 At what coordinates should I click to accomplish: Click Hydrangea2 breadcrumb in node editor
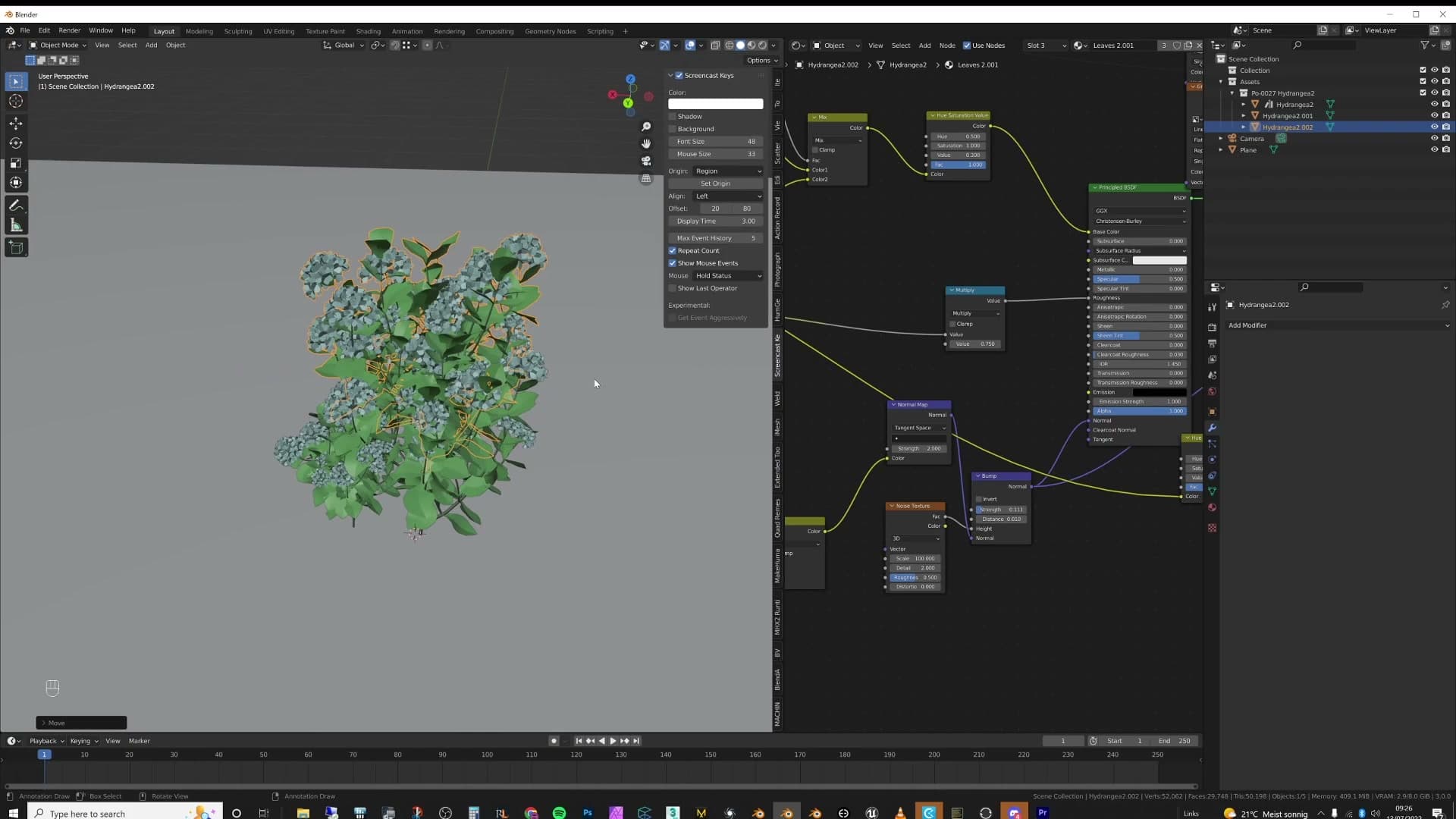(907, 65)
